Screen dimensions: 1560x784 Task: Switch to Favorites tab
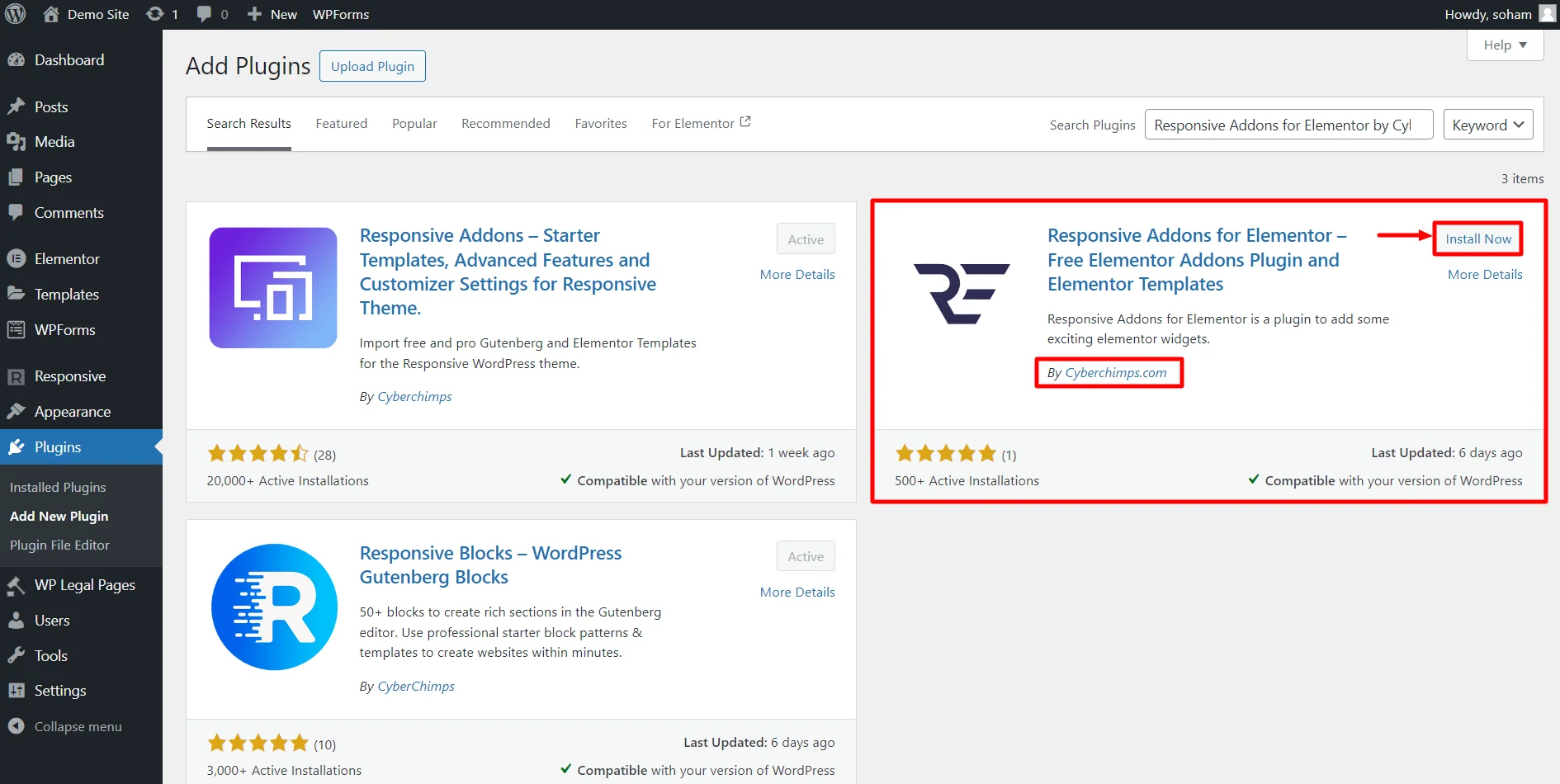pos(601,123)
